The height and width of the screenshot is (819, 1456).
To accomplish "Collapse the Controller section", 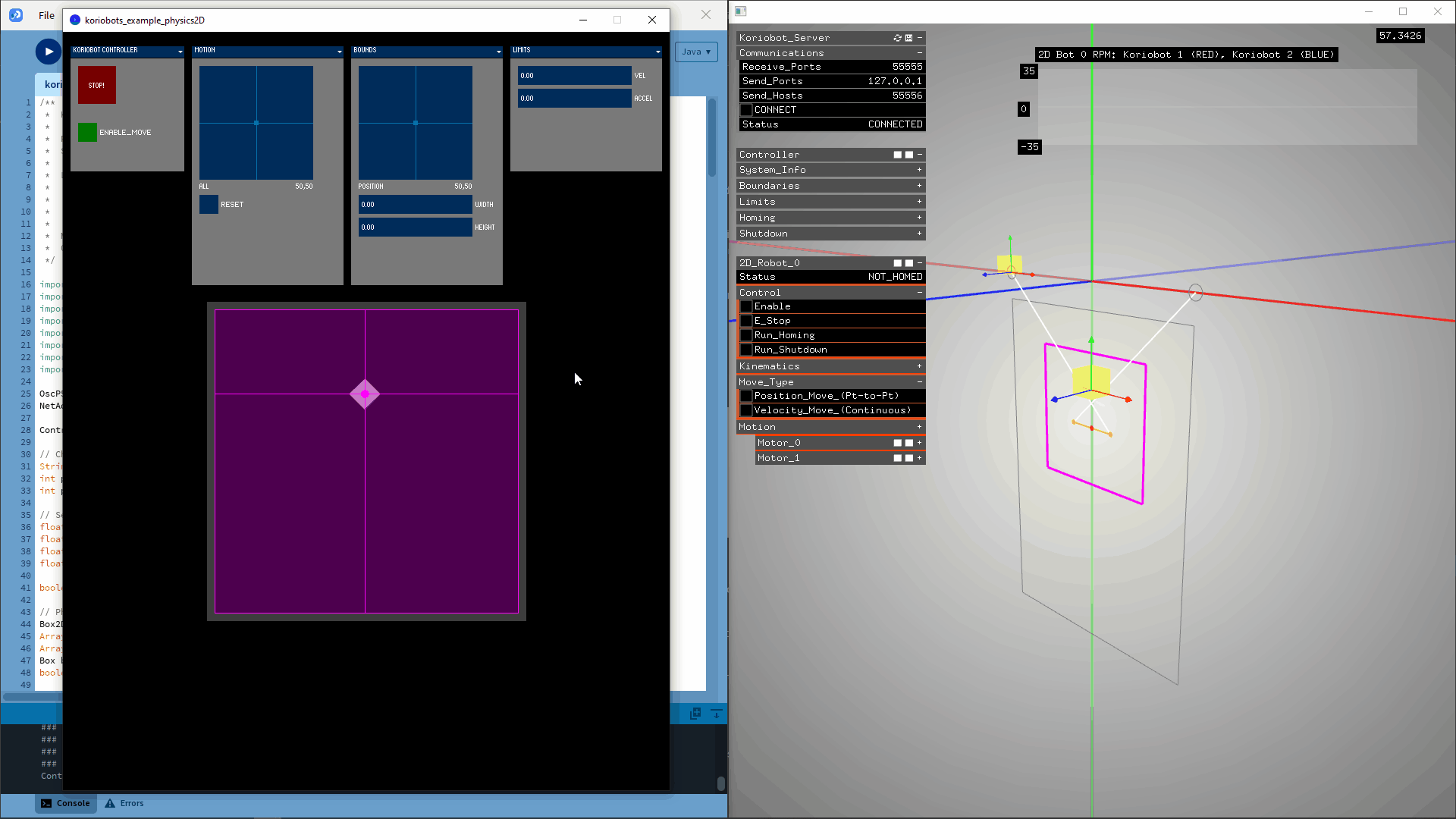I will pyautogui.click(x=920, y=155).
